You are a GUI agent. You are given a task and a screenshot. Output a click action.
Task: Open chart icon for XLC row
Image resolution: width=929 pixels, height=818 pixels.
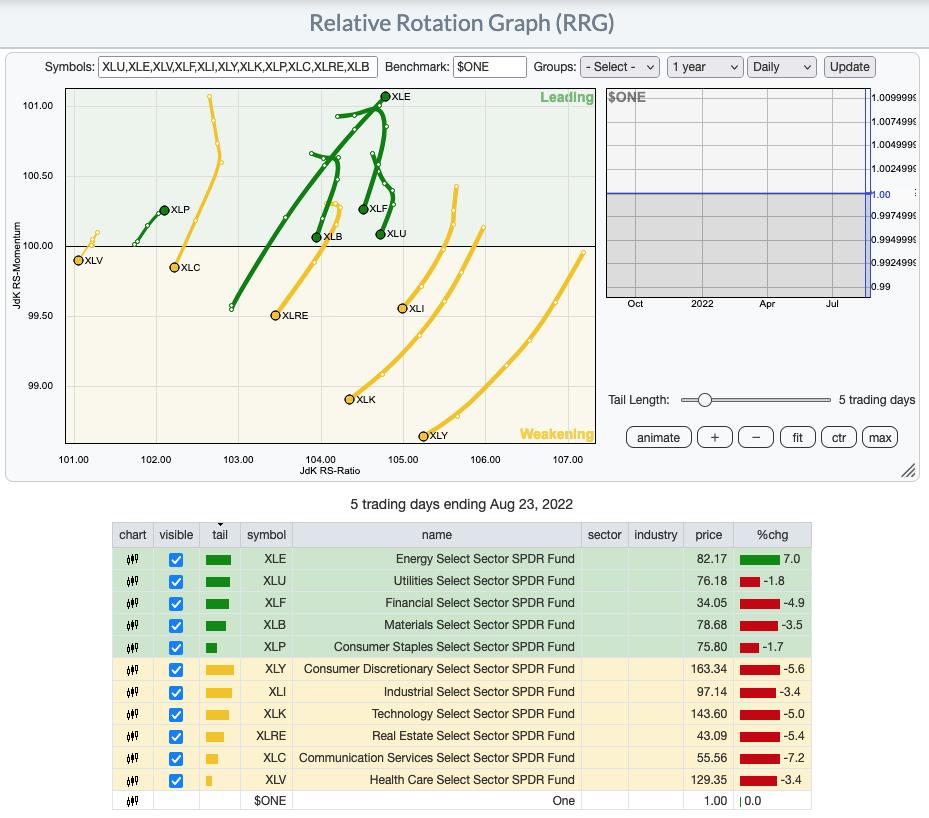pos(133,758)
